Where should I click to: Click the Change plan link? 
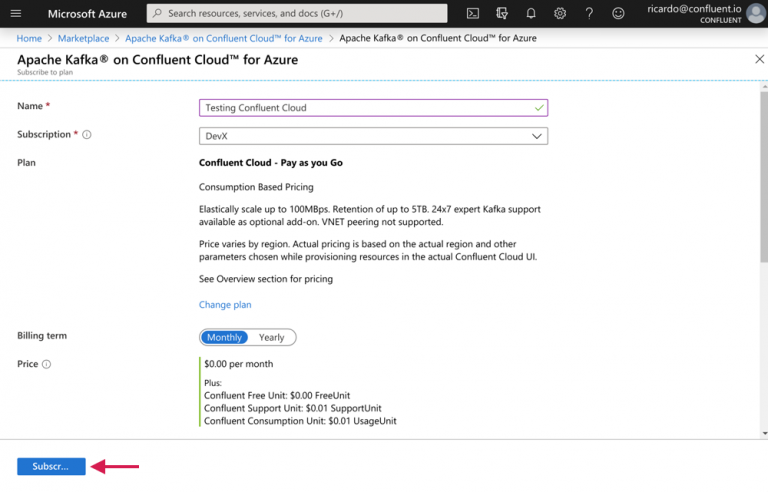click(x=225, y=305)
